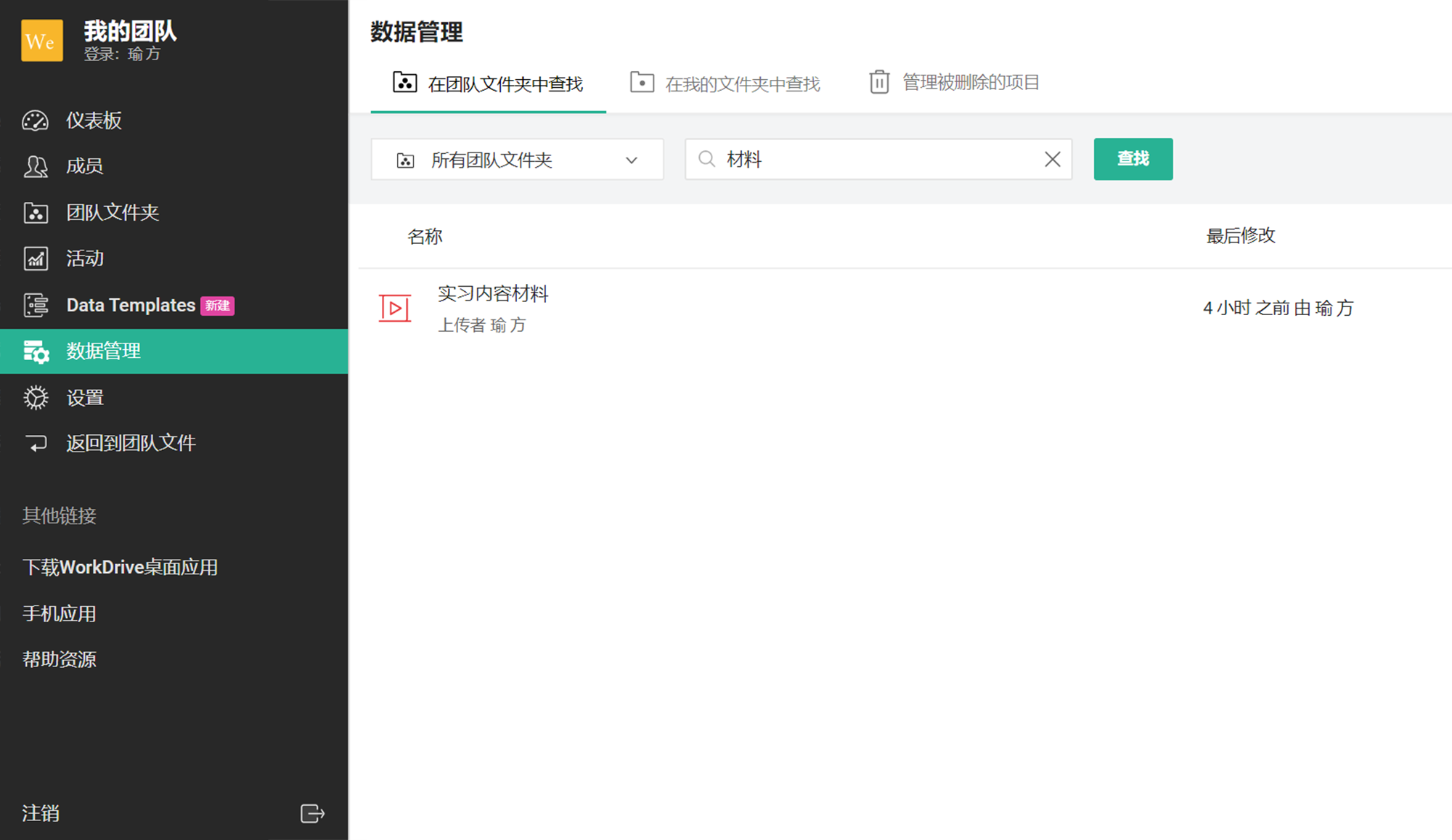This screenshot has width=1452, height=840.
Task: Open the 活动 activity chart icon
Action: [x=35, y=258]
